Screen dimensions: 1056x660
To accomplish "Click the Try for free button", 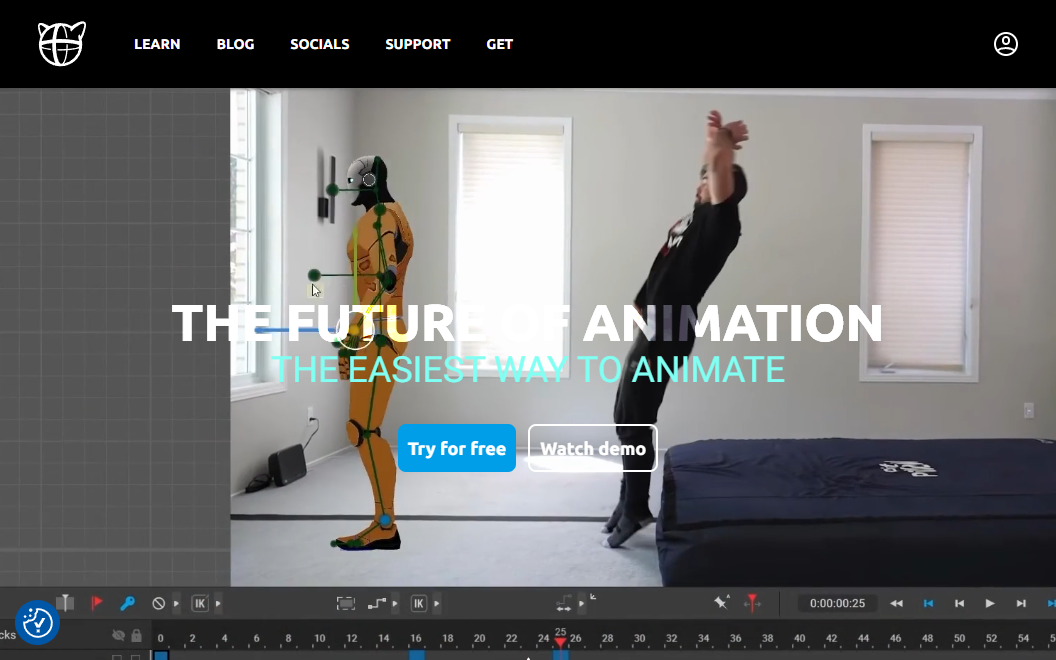I will 457,448.
